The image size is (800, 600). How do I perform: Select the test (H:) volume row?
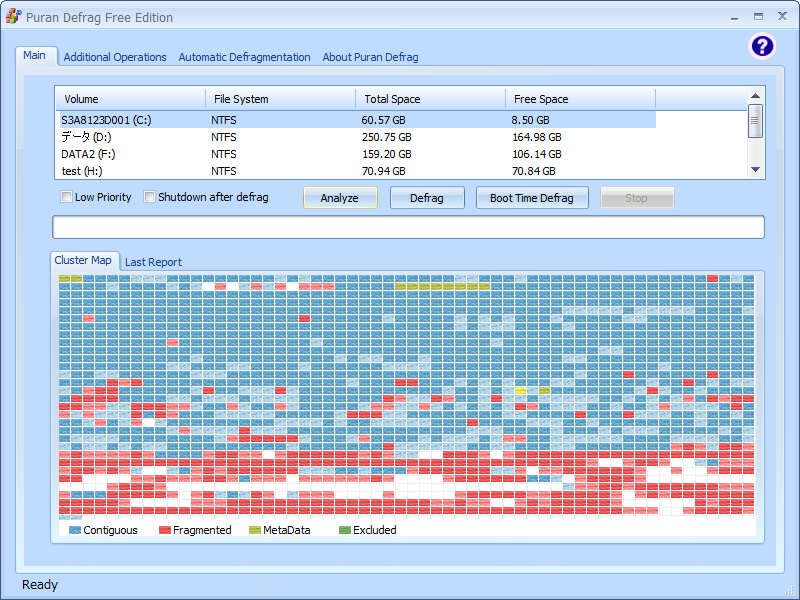356,171
